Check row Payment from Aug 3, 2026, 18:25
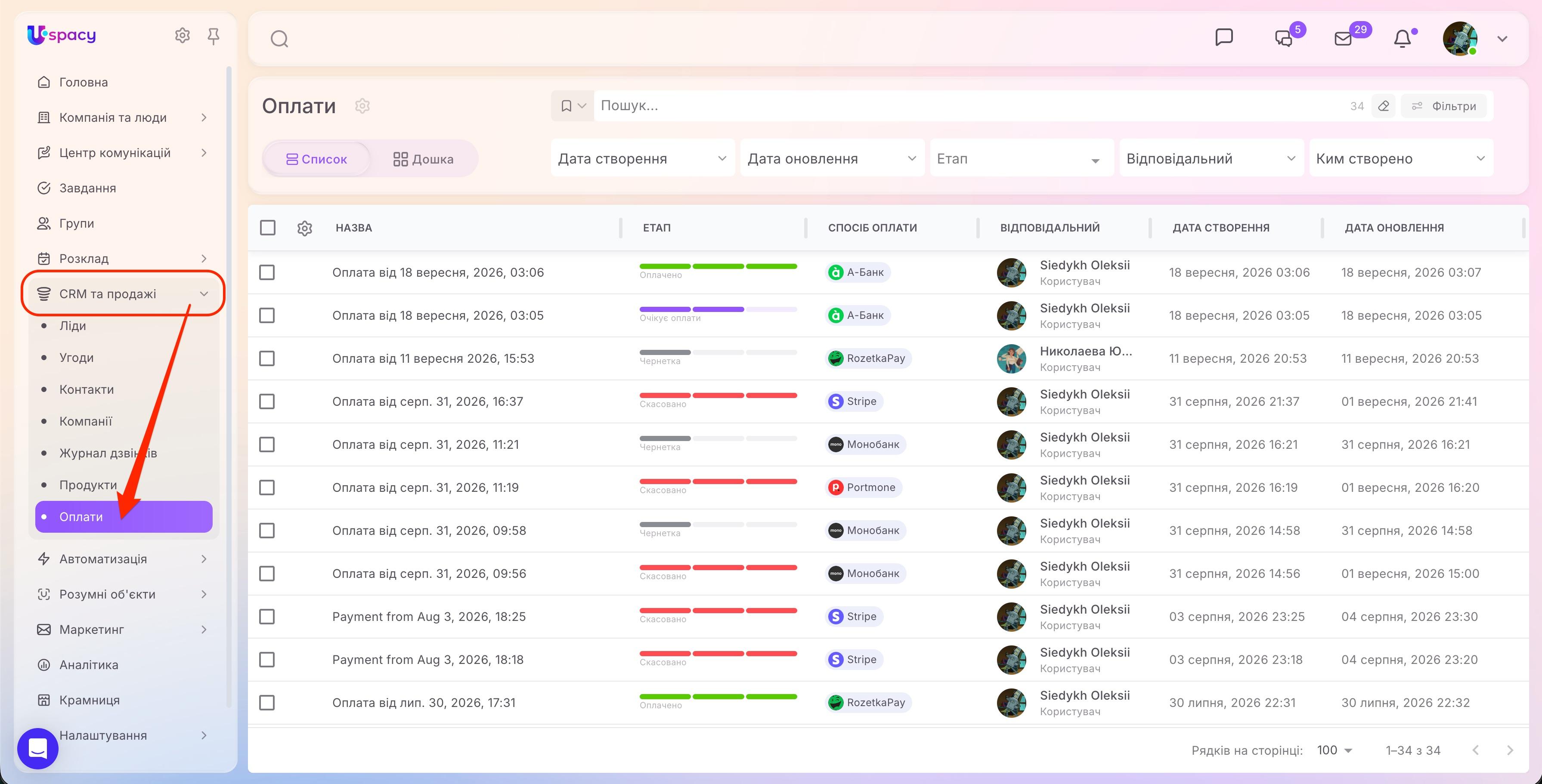The width and height of the screenshot is (1542, 784). [x=267, y=617]
